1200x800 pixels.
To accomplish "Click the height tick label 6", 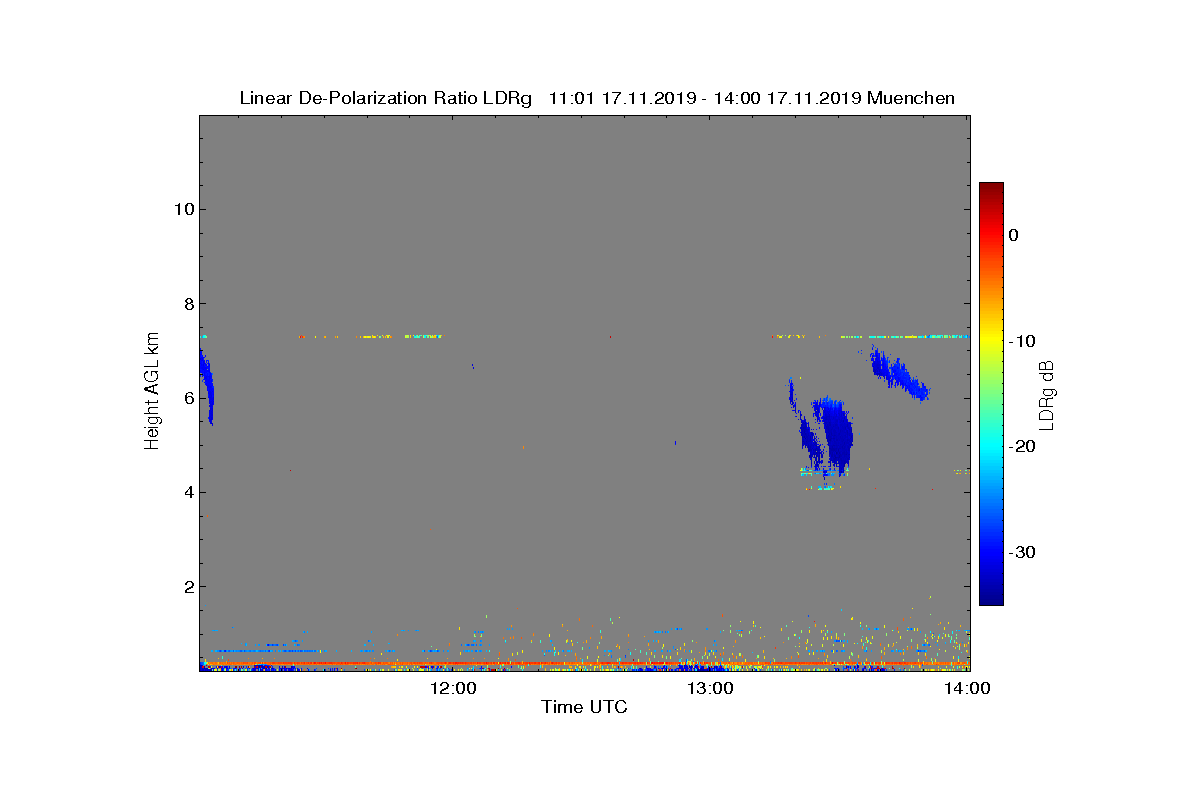I will (187, 397).
